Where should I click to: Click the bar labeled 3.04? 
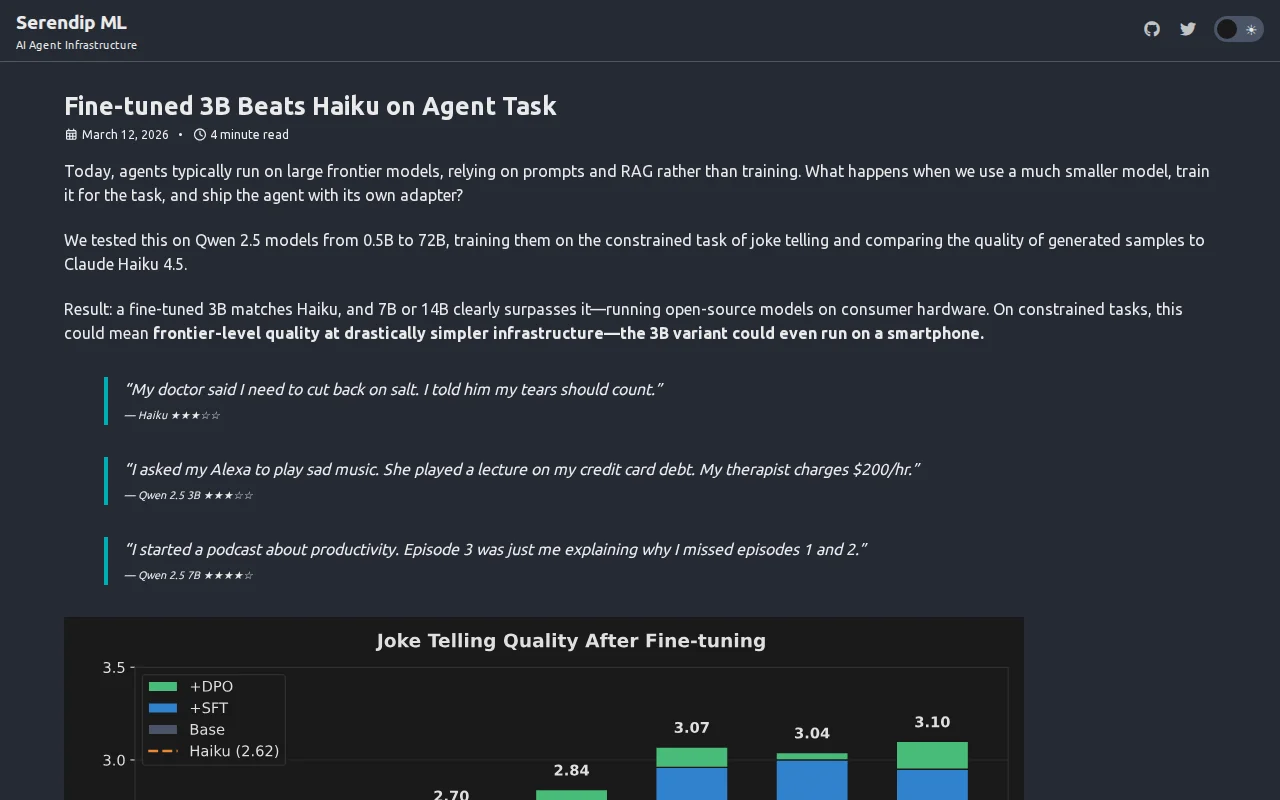[812, 777]
